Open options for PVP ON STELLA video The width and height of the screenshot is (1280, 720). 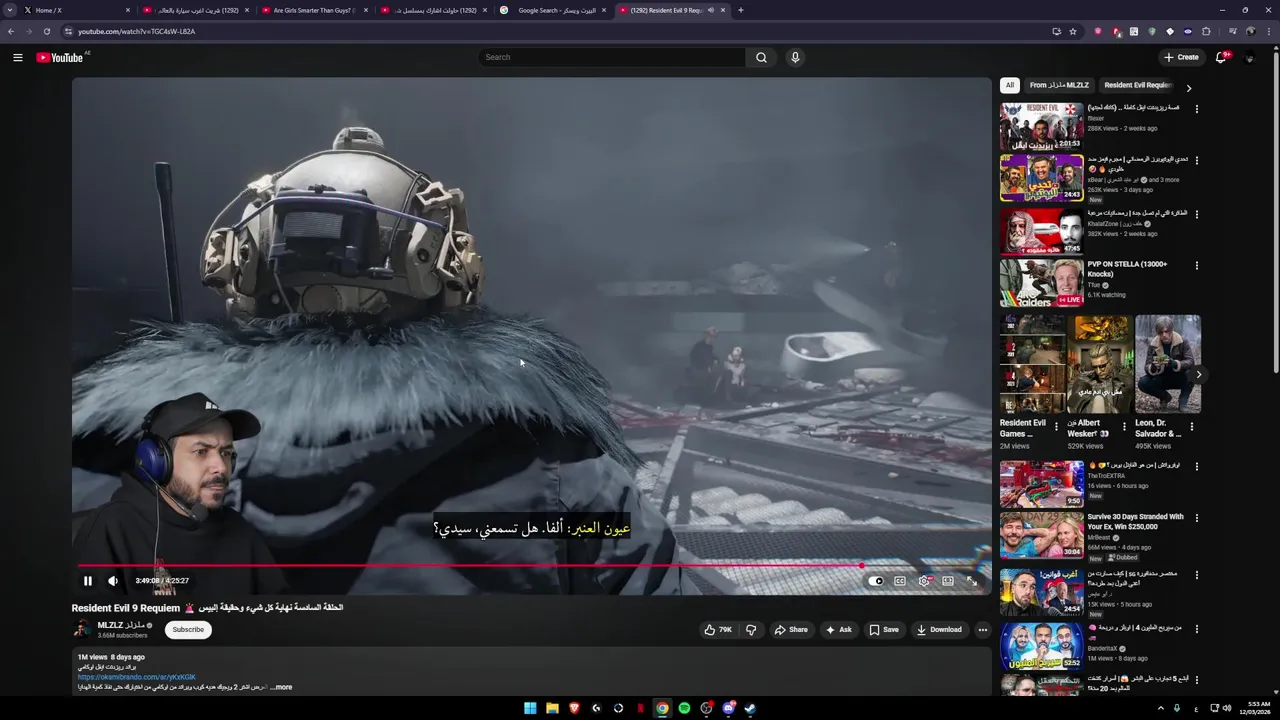(1197, 266)
